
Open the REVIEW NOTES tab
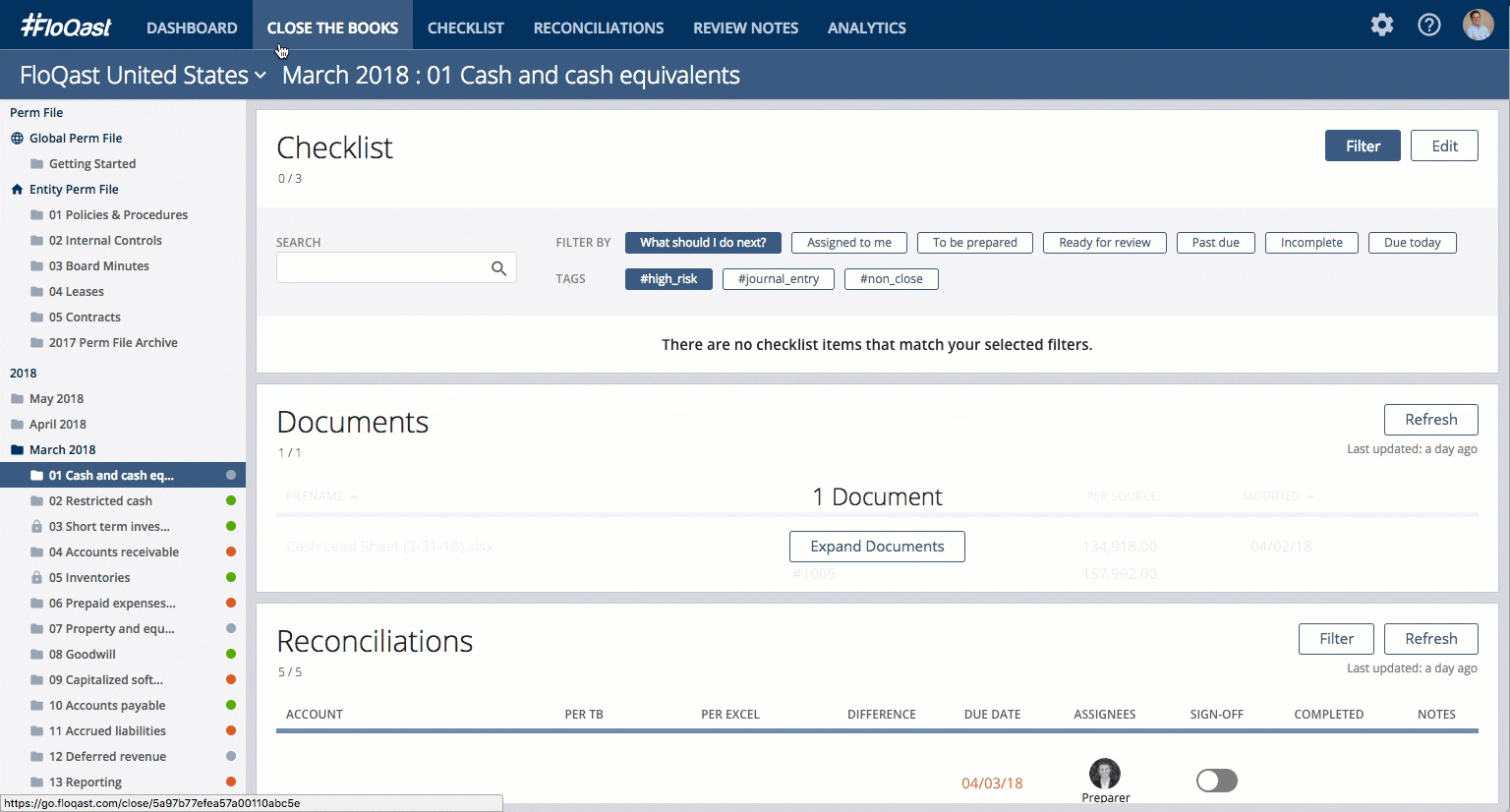click(x=746, y=28)
